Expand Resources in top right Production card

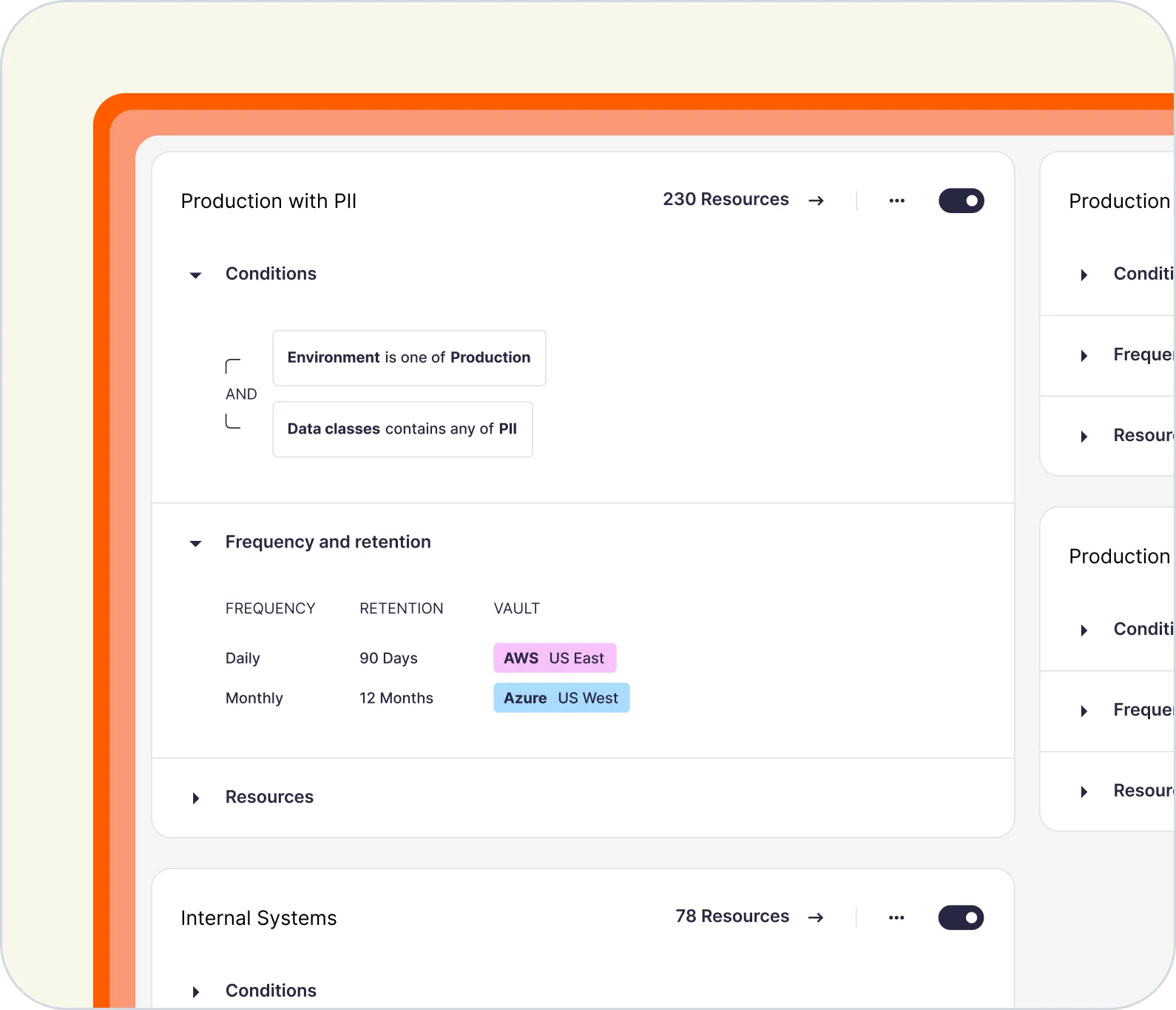[x=1084, y=437]
